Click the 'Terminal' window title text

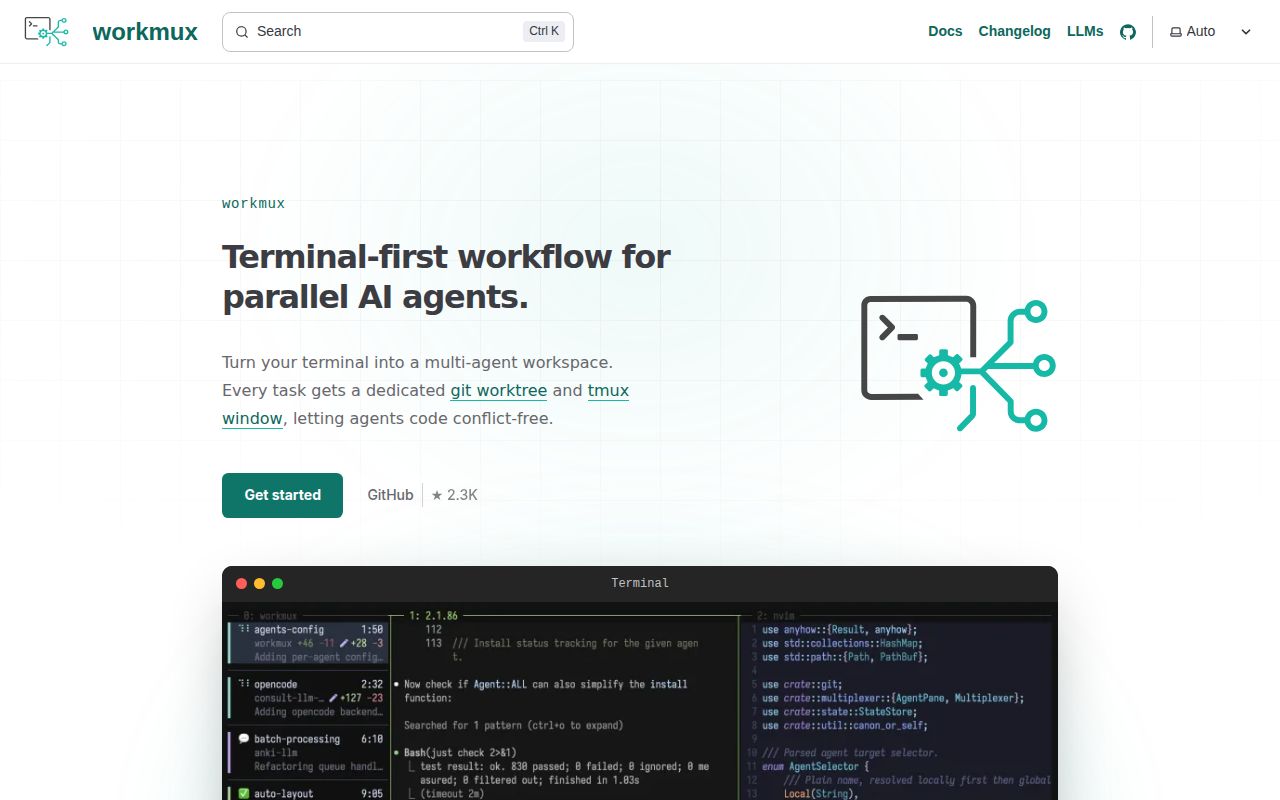click(640, 583)
